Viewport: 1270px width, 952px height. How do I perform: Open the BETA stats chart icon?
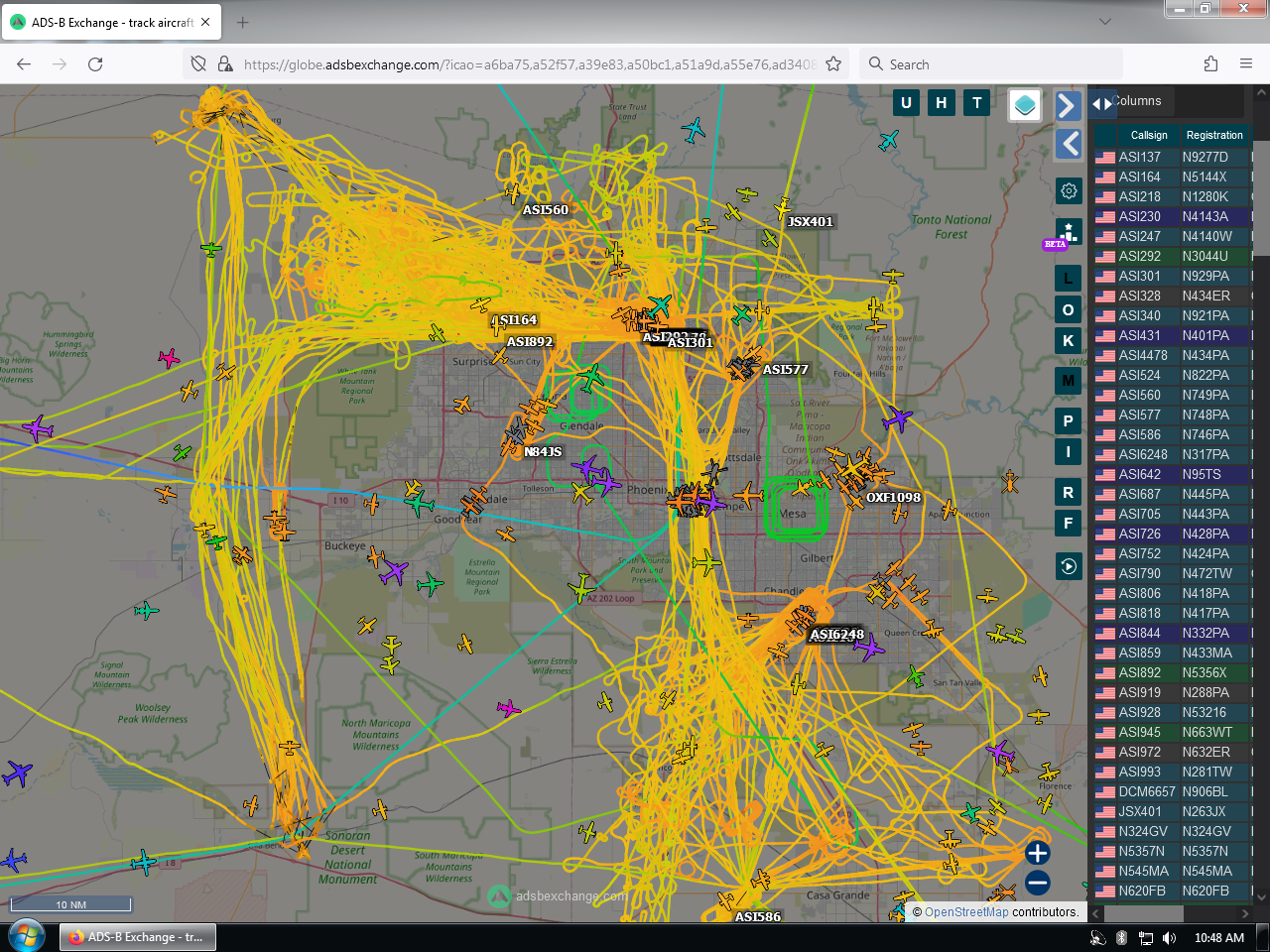[x=1068, y=233]
